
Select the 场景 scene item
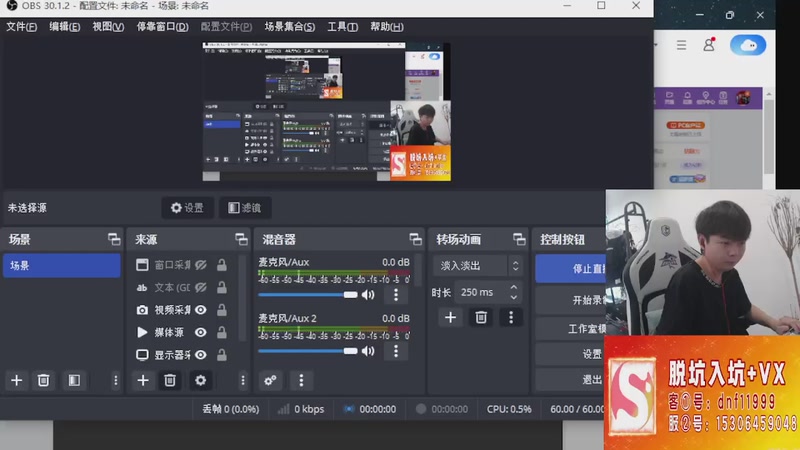(x=62, y=266)
